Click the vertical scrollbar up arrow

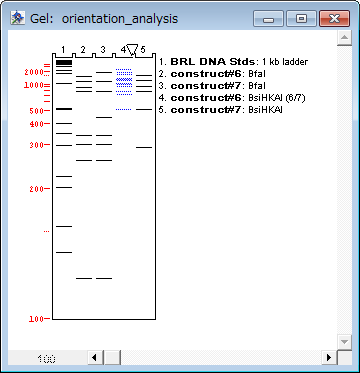[x=344, y=38]
